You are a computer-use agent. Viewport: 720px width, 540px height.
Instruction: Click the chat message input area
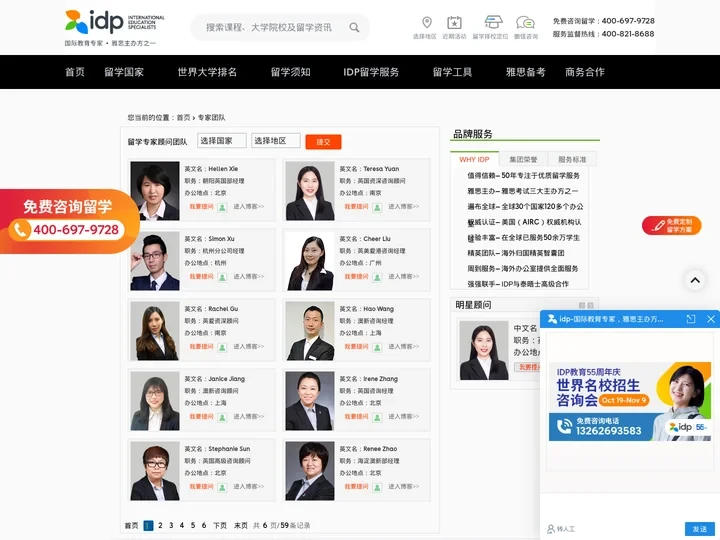tap(630, 505)
